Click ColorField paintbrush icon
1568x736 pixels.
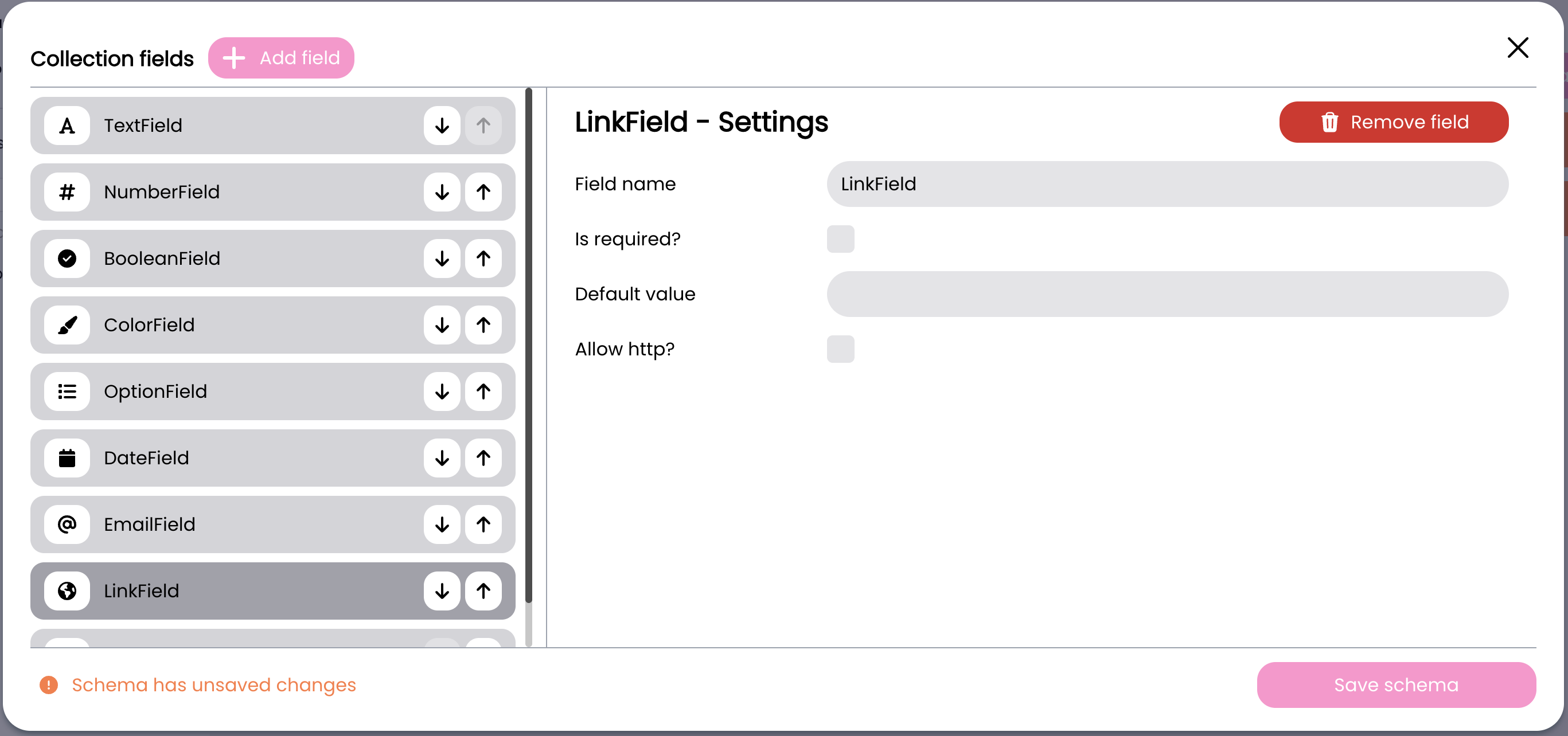tap(67, 325)
